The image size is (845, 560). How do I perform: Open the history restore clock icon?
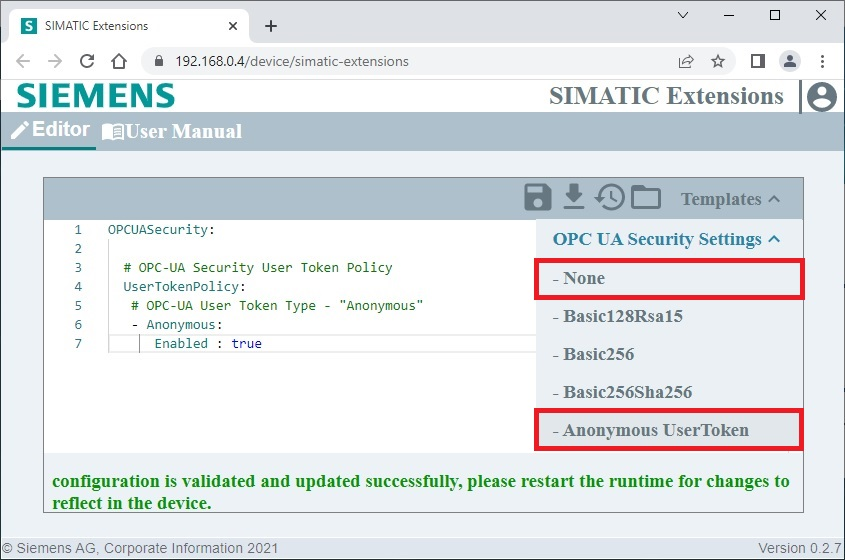click(x=609, y=197)
